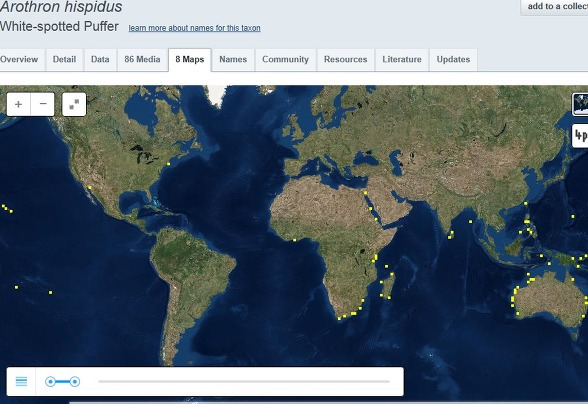Click the right handle of time slider
Viewport: 588px width, 404px height.
(x=75, y=382)
